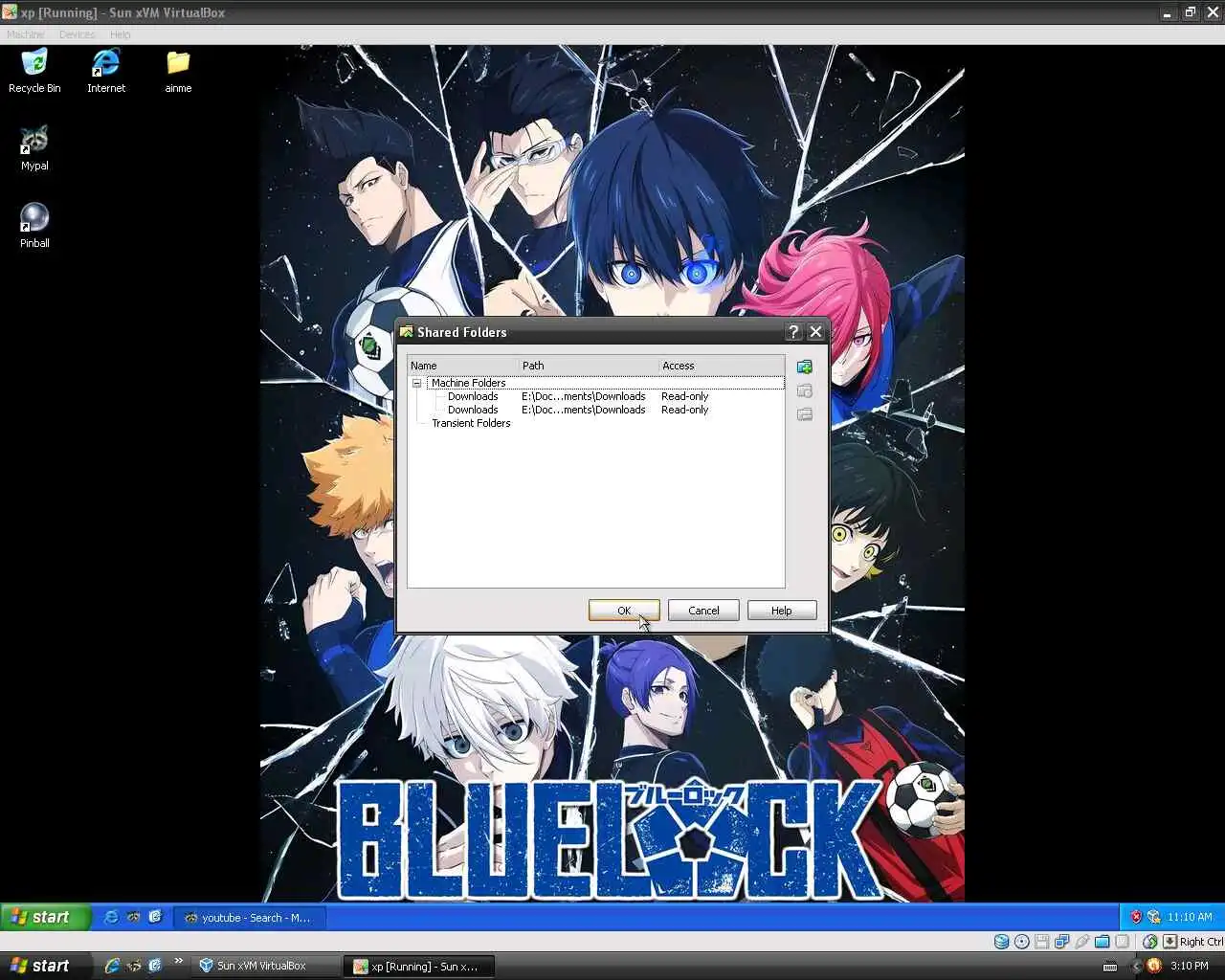Switch to xp [Running] taskbar button
1225x980 pixels.
point(420,966)
